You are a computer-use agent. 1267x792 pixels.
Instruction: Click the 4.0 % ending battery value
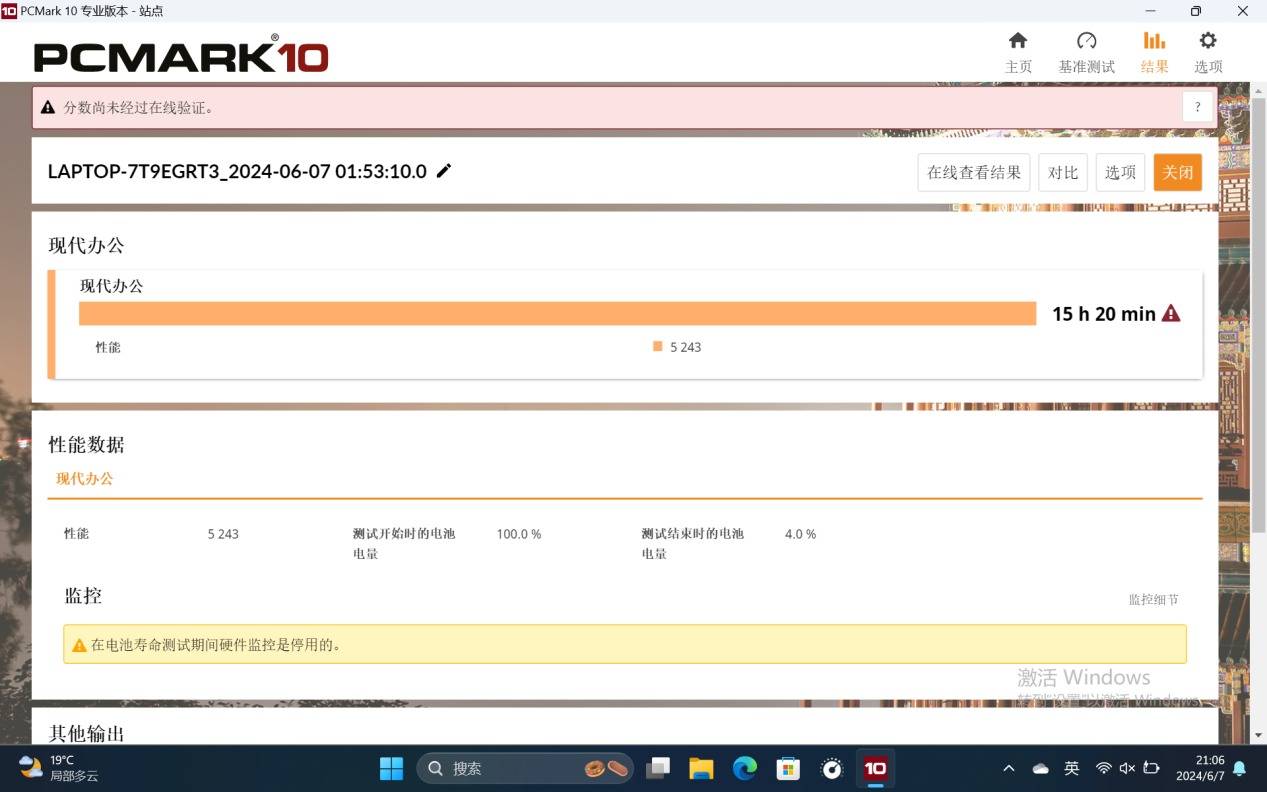click(800, 534)
